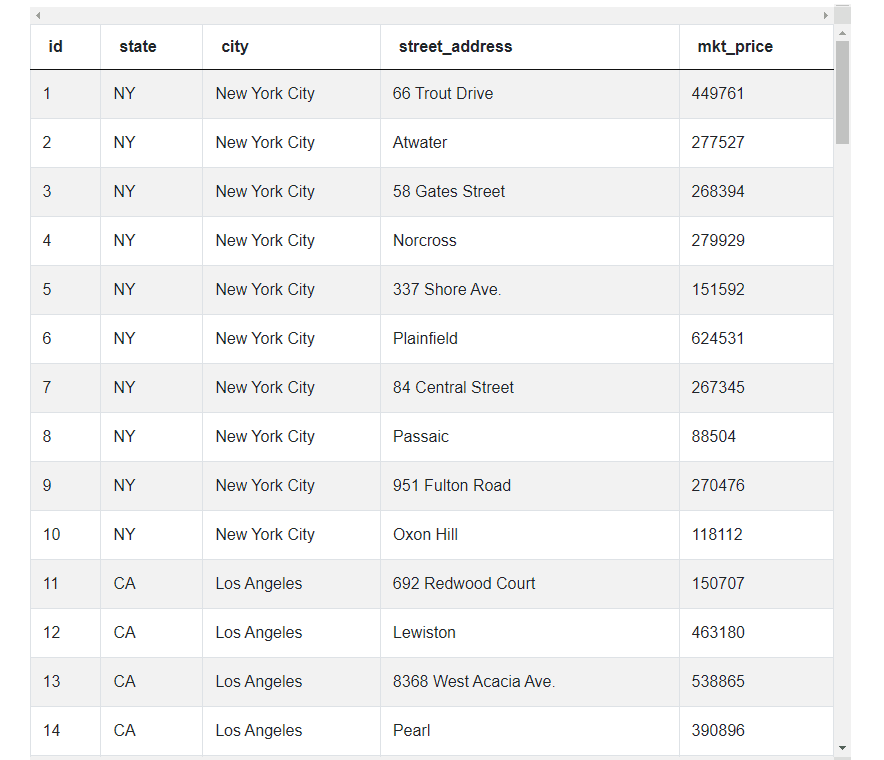The width and height of the screenshot is (884, 760).
Task: Select the Pearl row for Los Angeles
Action: pyautogui.click(x=411, y=730)
